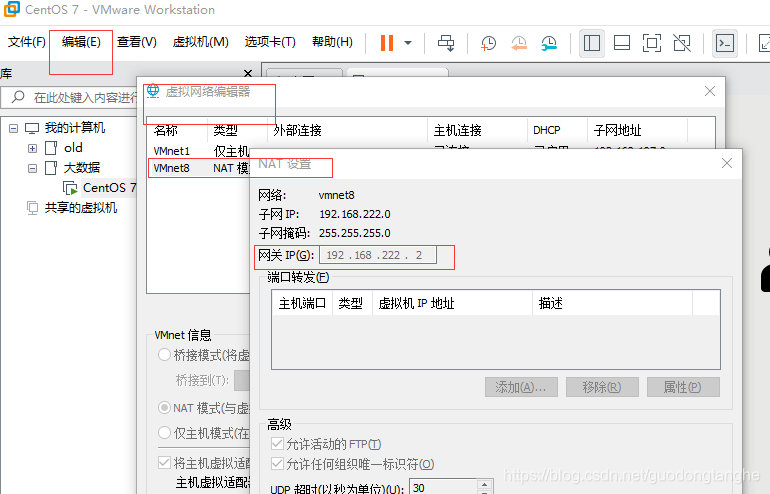Open the 文件(F) menu

(x=27, y=42)
